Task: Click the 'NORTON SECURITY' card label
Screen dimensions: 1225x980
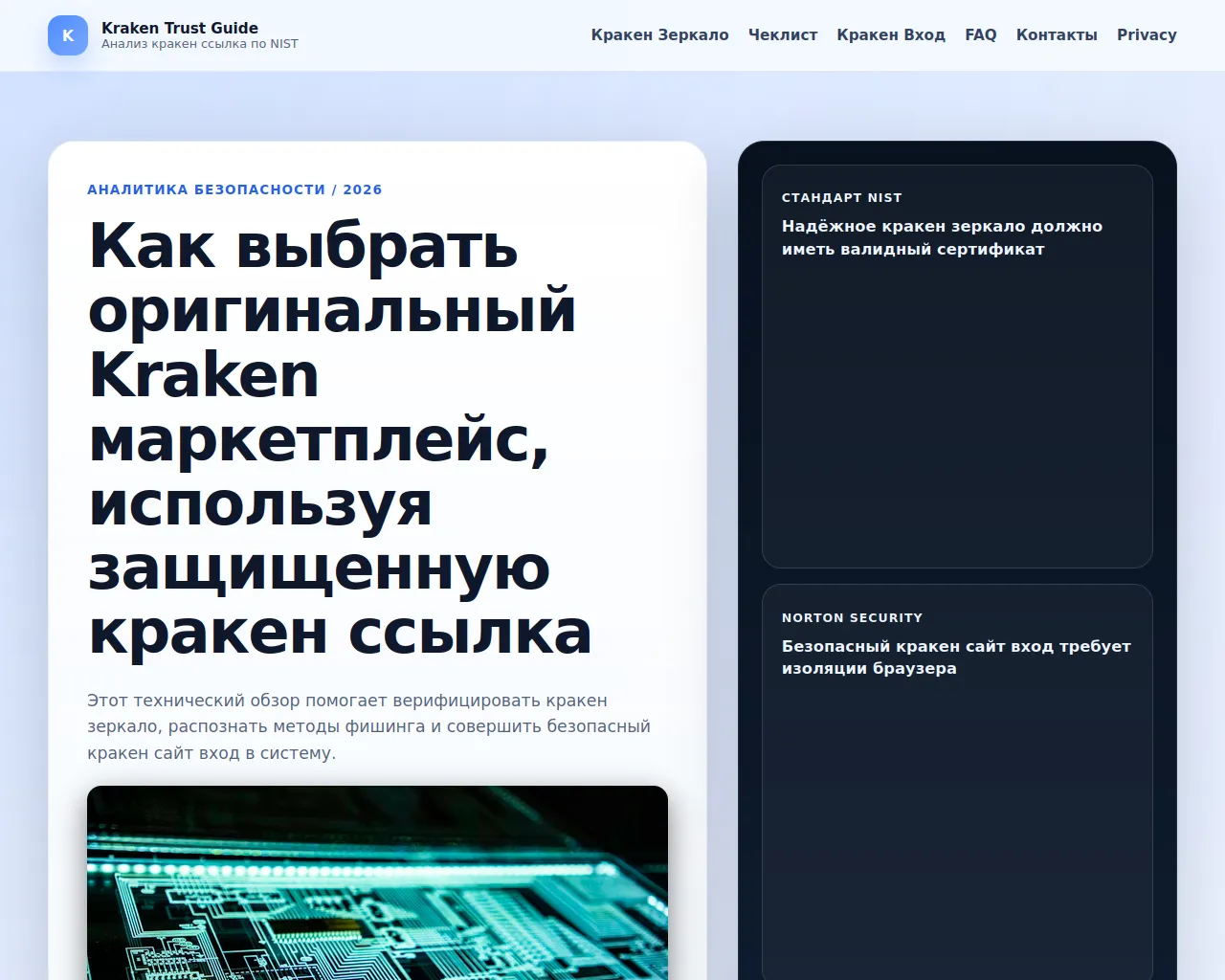Action: coord(852,617)
